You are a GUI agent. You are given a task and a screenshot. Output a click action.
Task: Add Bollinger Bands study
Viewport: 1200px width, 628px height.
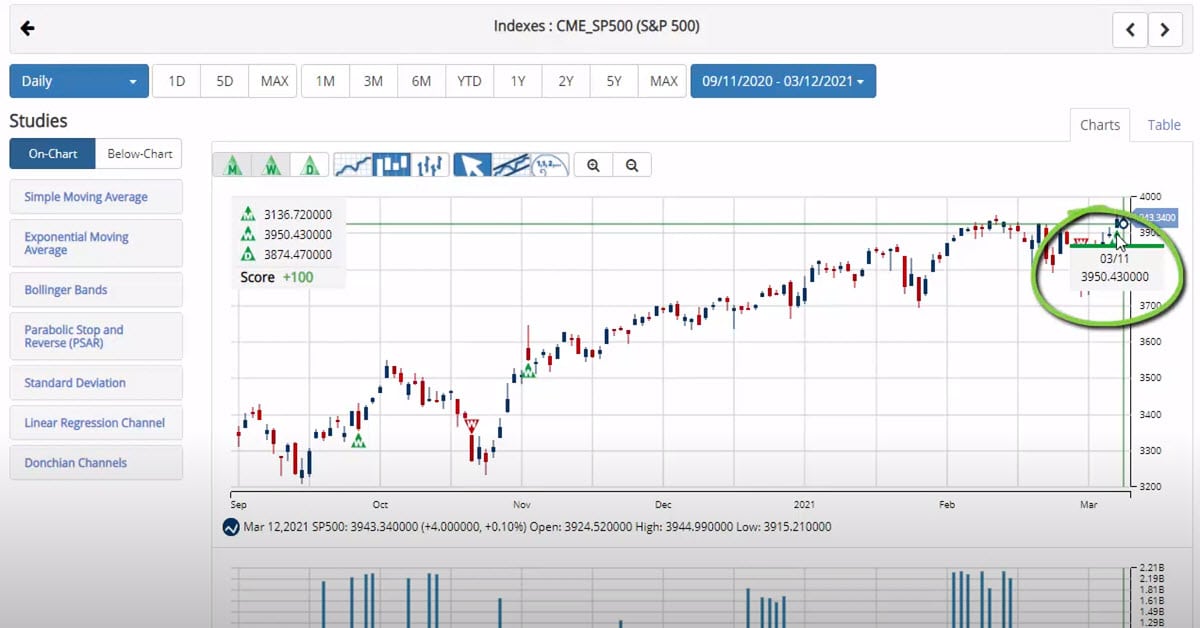(x=96, y=290)
